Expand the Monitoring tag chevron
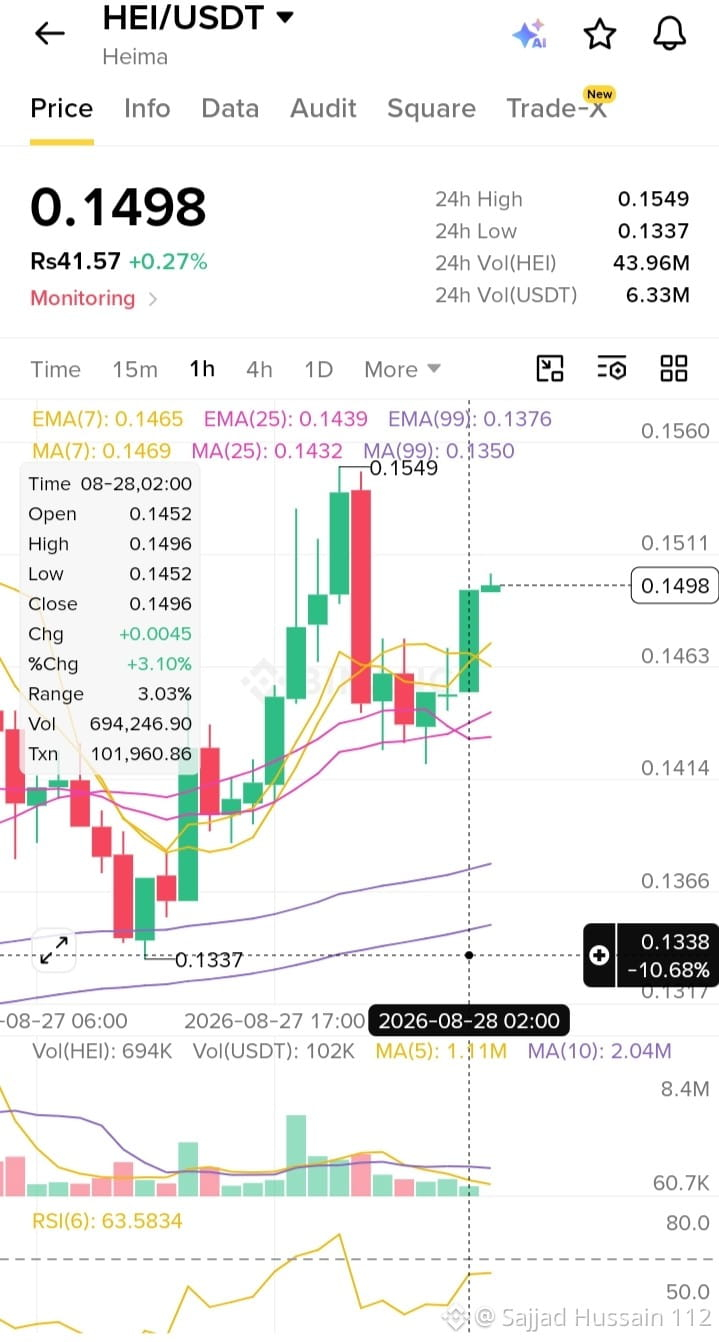The image size is (719, 1342). click(153, 298)
